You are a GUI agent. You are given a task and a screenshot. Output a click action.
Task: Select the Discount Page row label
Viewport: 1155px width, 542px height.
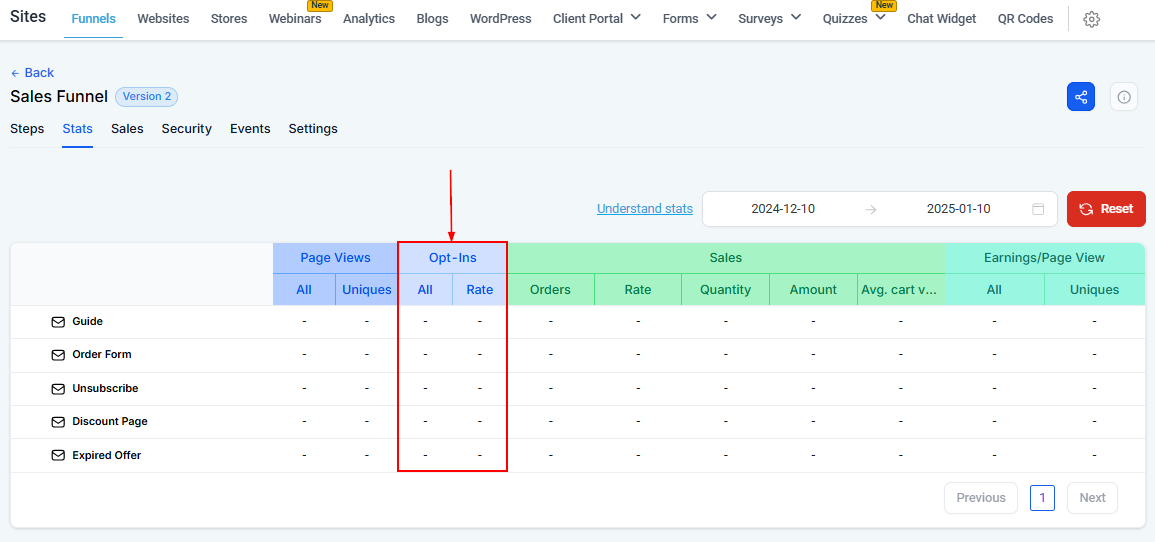coord(110,422)
